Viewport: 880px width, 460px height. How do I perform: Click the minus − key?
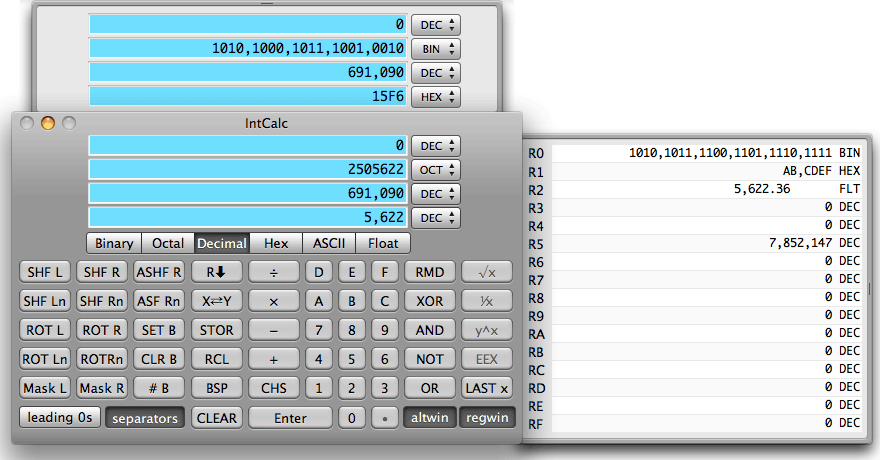coord(274,330)
